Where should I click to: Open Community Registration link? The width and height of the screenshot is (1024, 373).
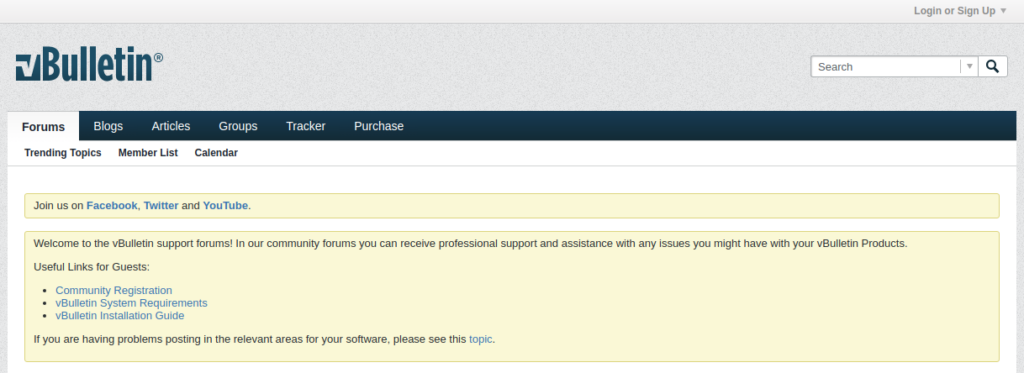(x=114, y=290)
